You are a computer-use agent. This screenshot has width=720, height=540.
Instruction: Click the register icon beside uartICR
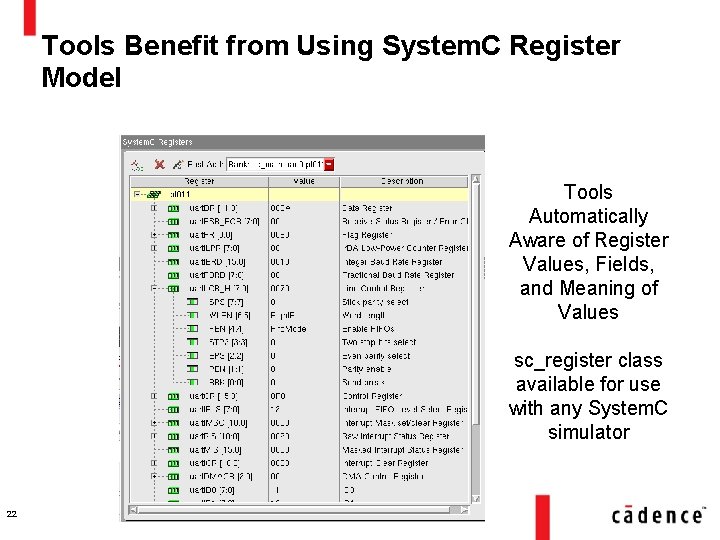coord(173,463)
